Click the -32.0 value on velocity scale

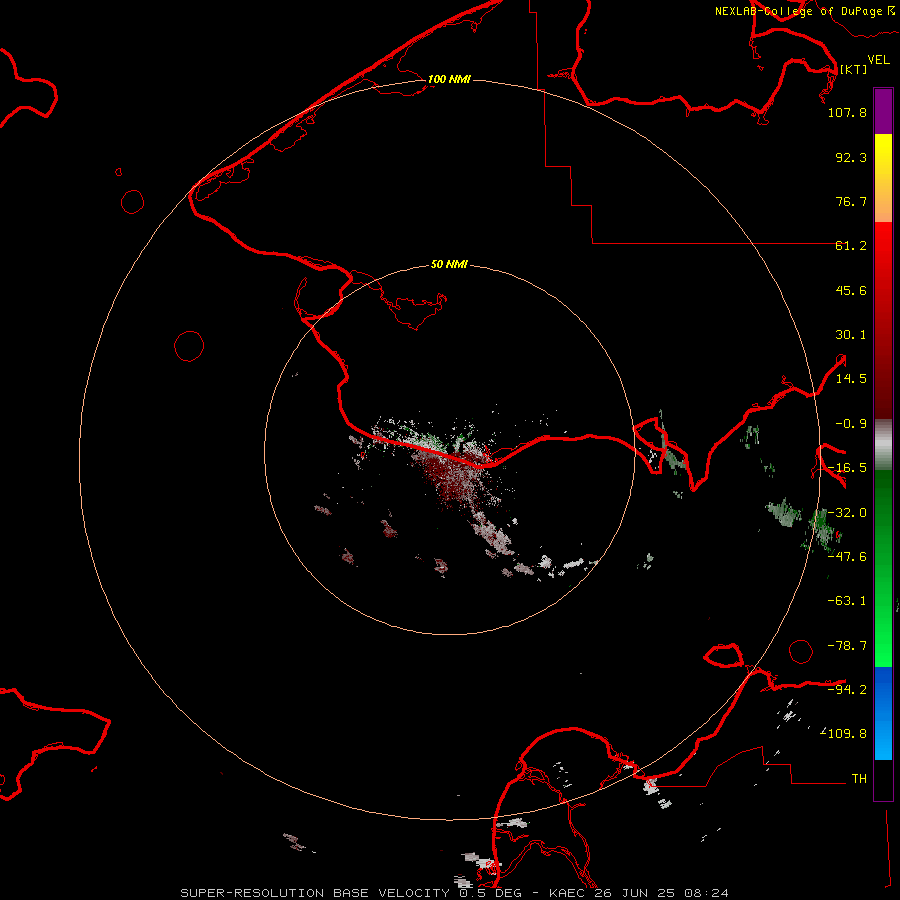pyautogui.click(x=847, y=513)
